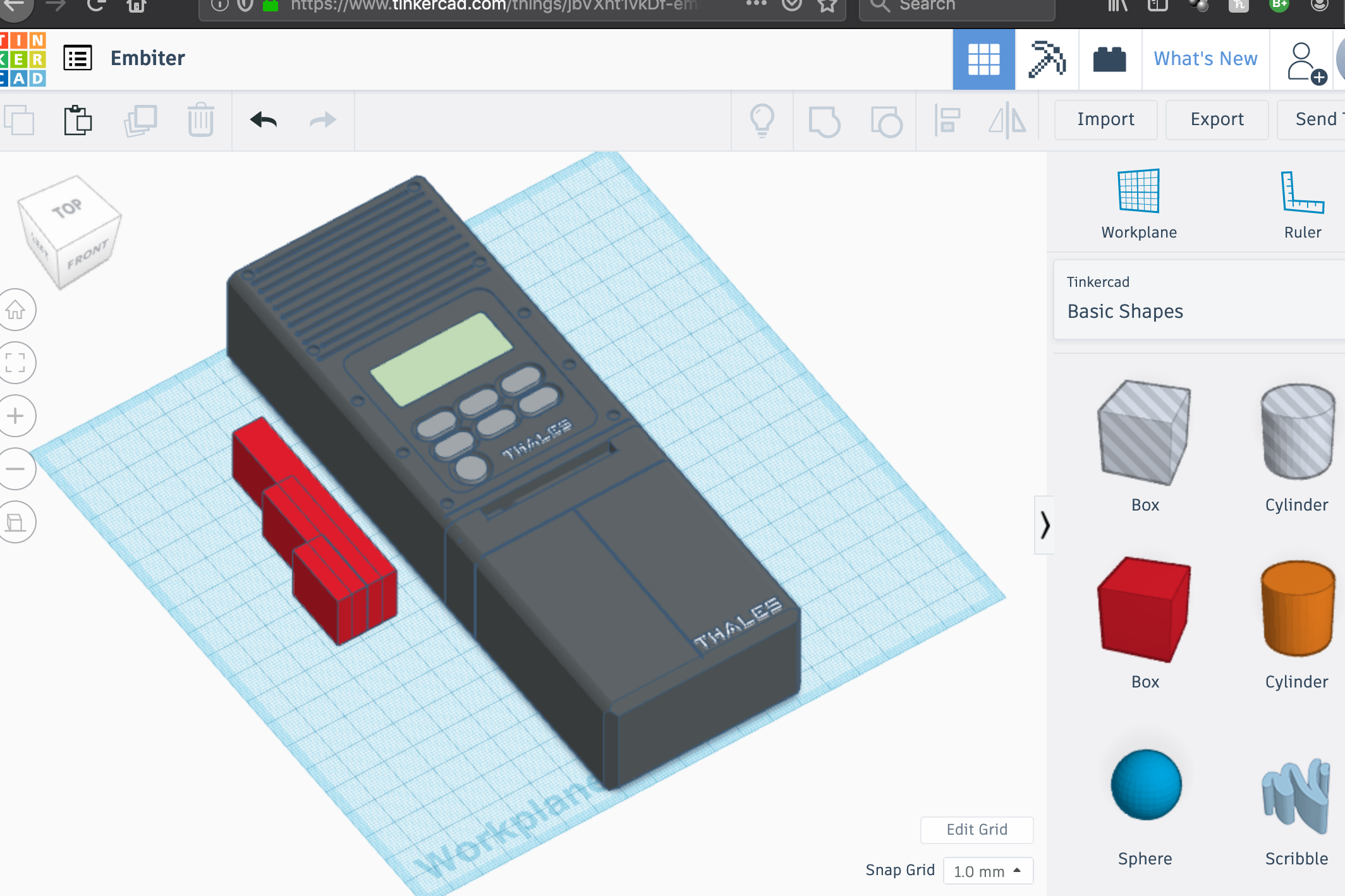Click the Align tool icon
Image resolution: width=1345 pixels, height=896 pixels.
click(x=947, y=120)
